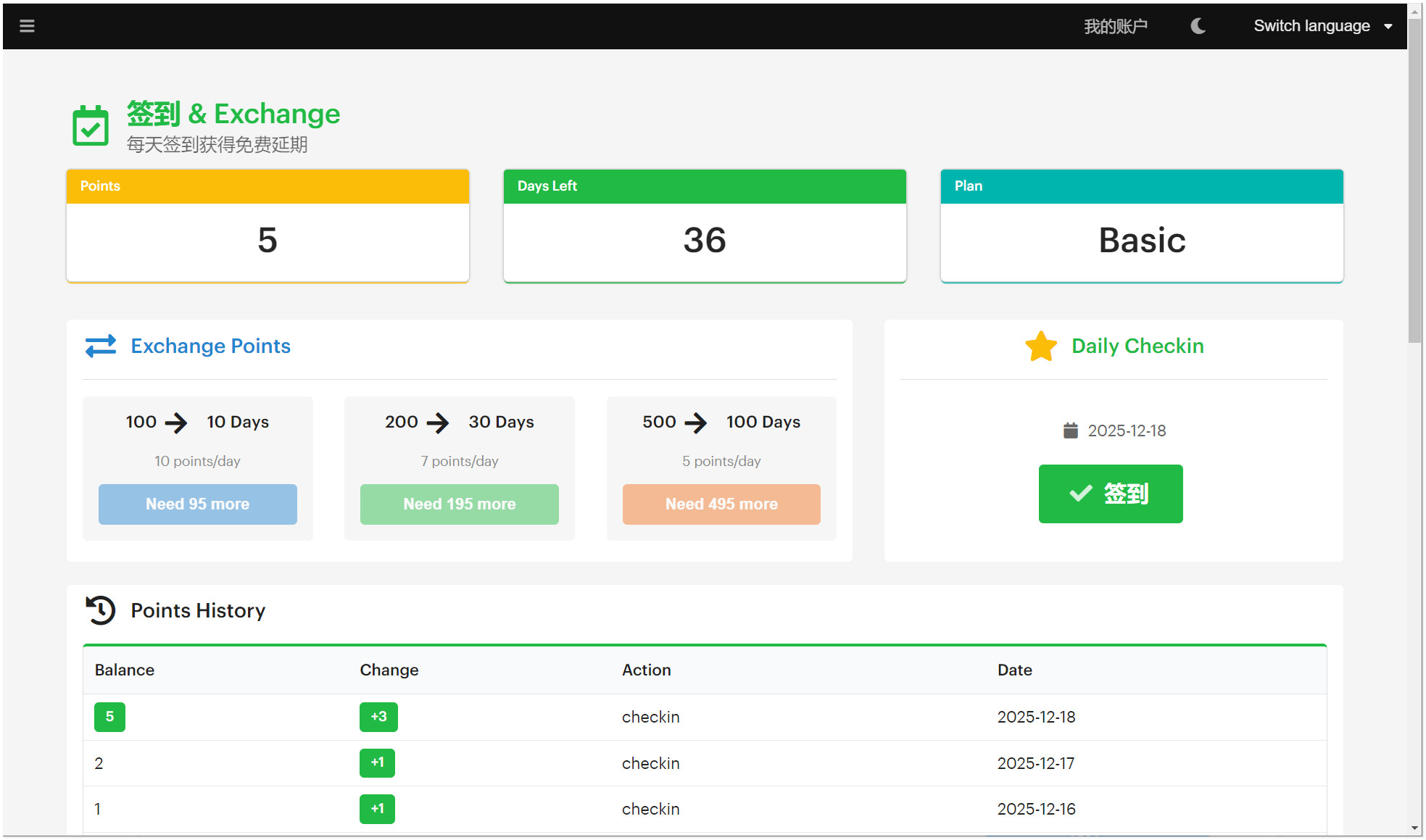The image size is (1426, 840).
Task: Toggle dark mode moon icon
Action: pos(1198,26)
